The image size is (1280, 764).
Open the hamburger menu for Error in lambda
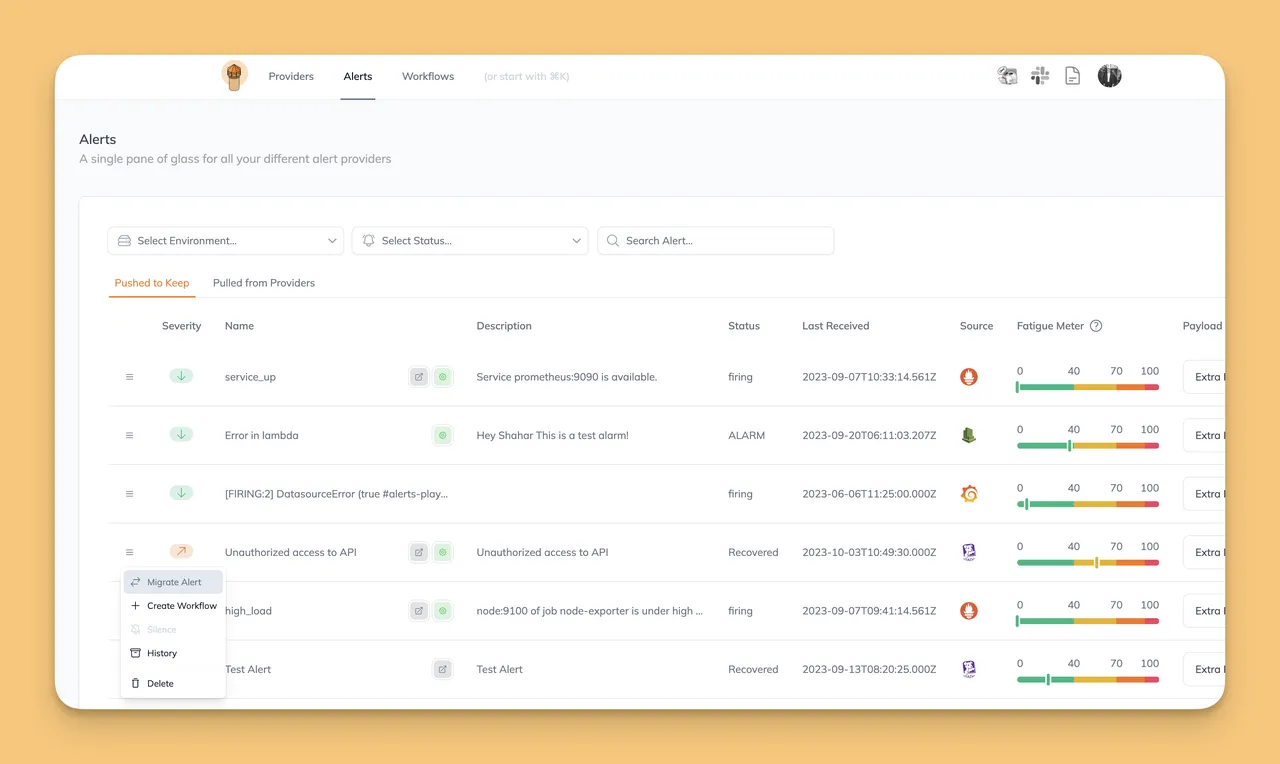129,435
